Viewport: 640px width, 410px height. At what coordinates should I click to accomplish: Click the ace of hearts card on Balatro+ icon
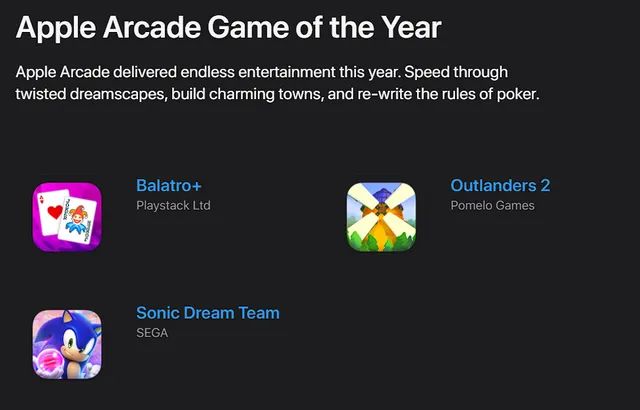click(x=52, y=212)
